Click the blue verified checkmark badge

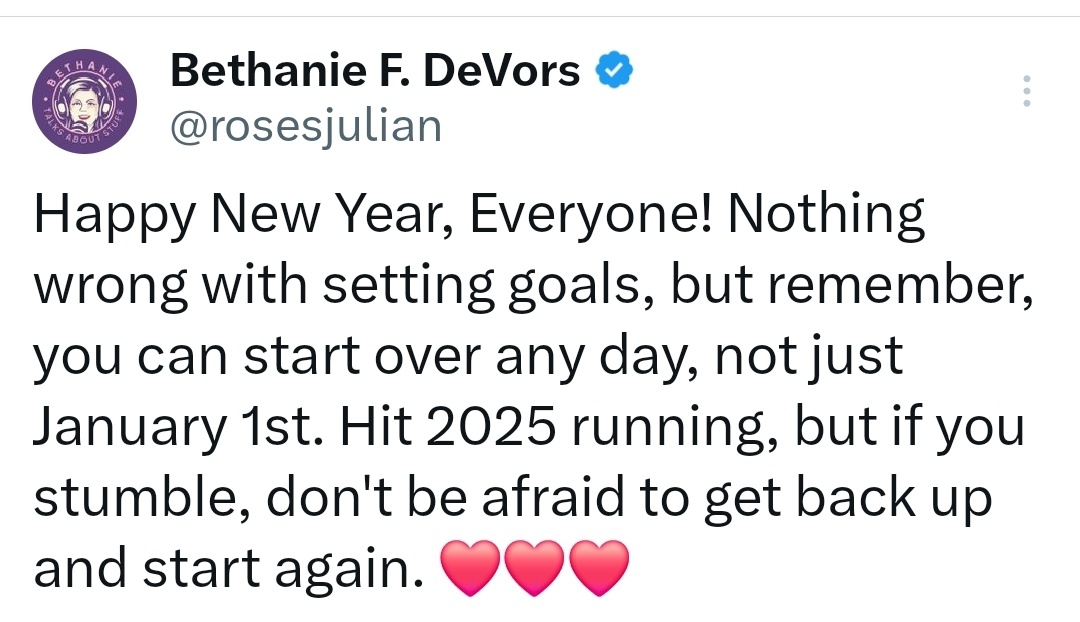614,70
